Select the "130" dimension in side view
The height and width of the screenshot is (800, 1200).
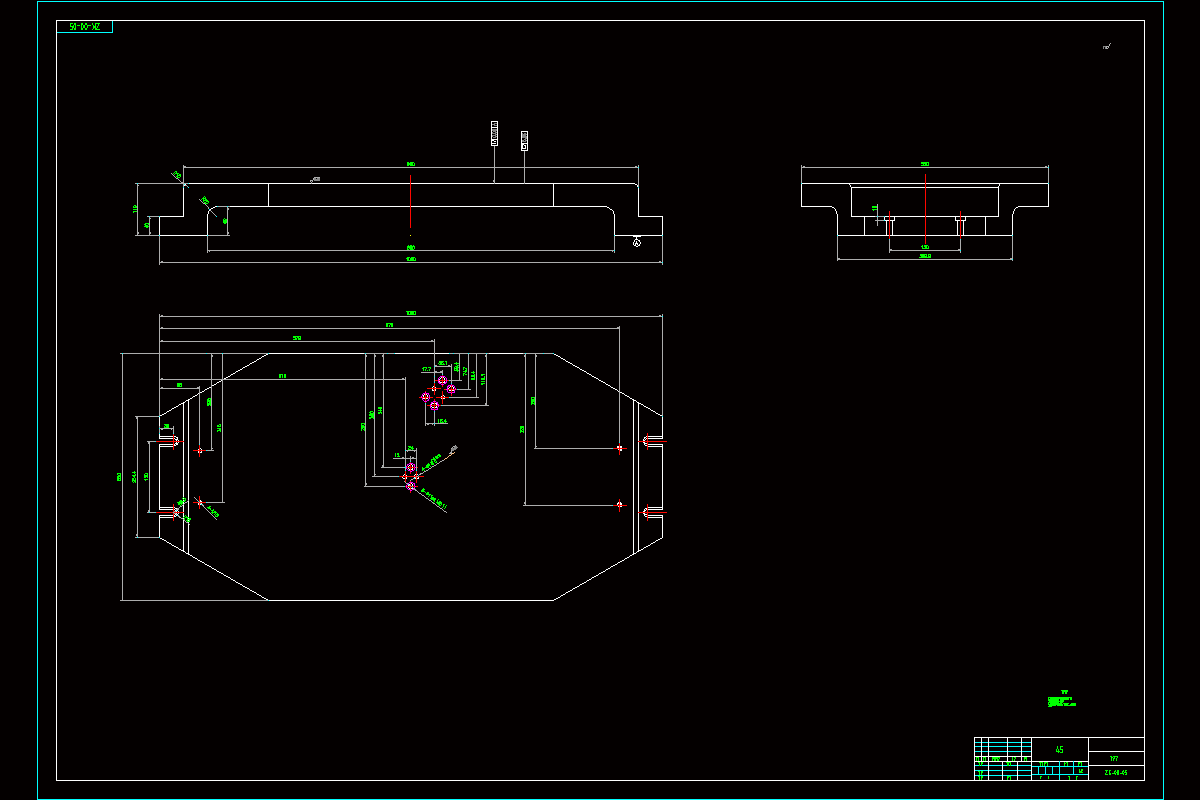click(925, 247)
